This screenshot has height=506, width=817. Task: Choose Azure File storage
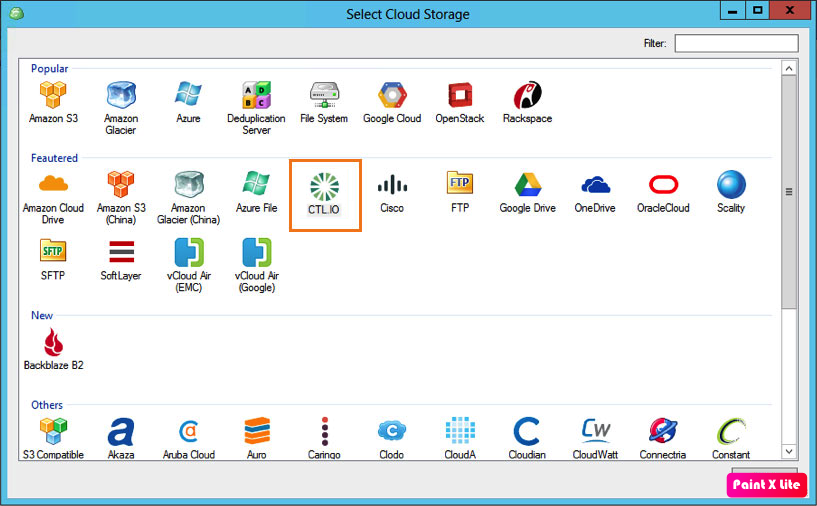(x=256, y=183)
